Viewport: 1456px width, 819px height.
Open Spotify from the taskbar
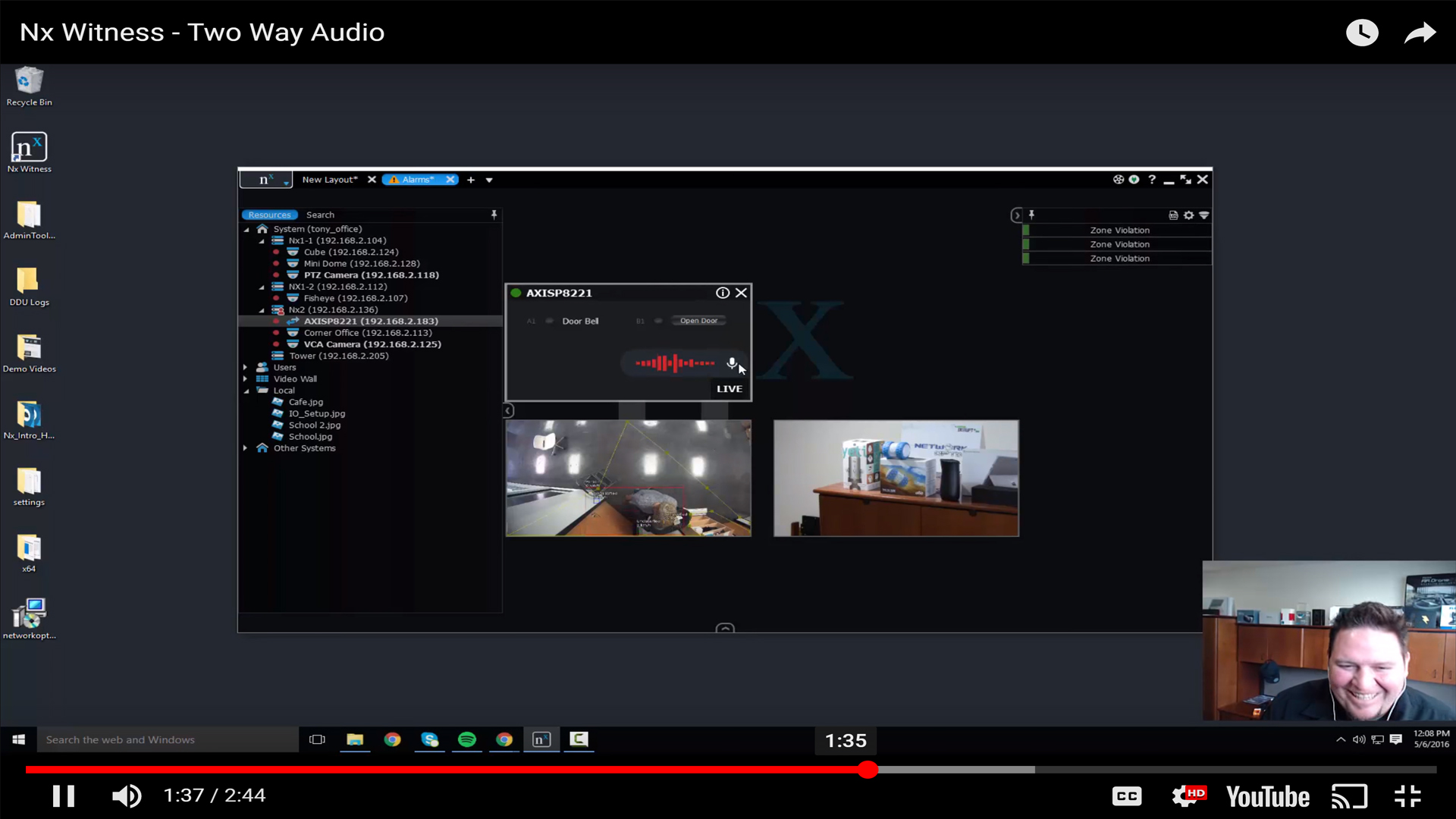click(467, 739)
